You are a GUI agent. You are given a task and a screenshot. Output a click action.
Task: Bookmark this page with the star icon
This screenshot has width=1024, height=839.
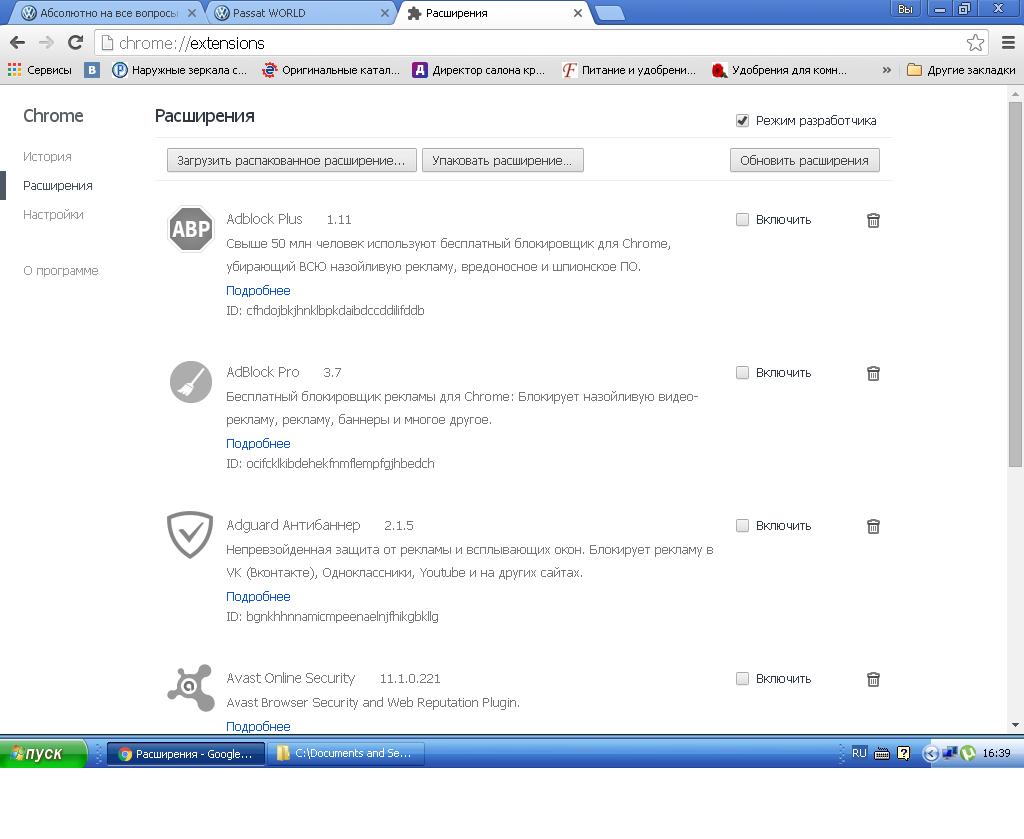(x=975, y=43)
